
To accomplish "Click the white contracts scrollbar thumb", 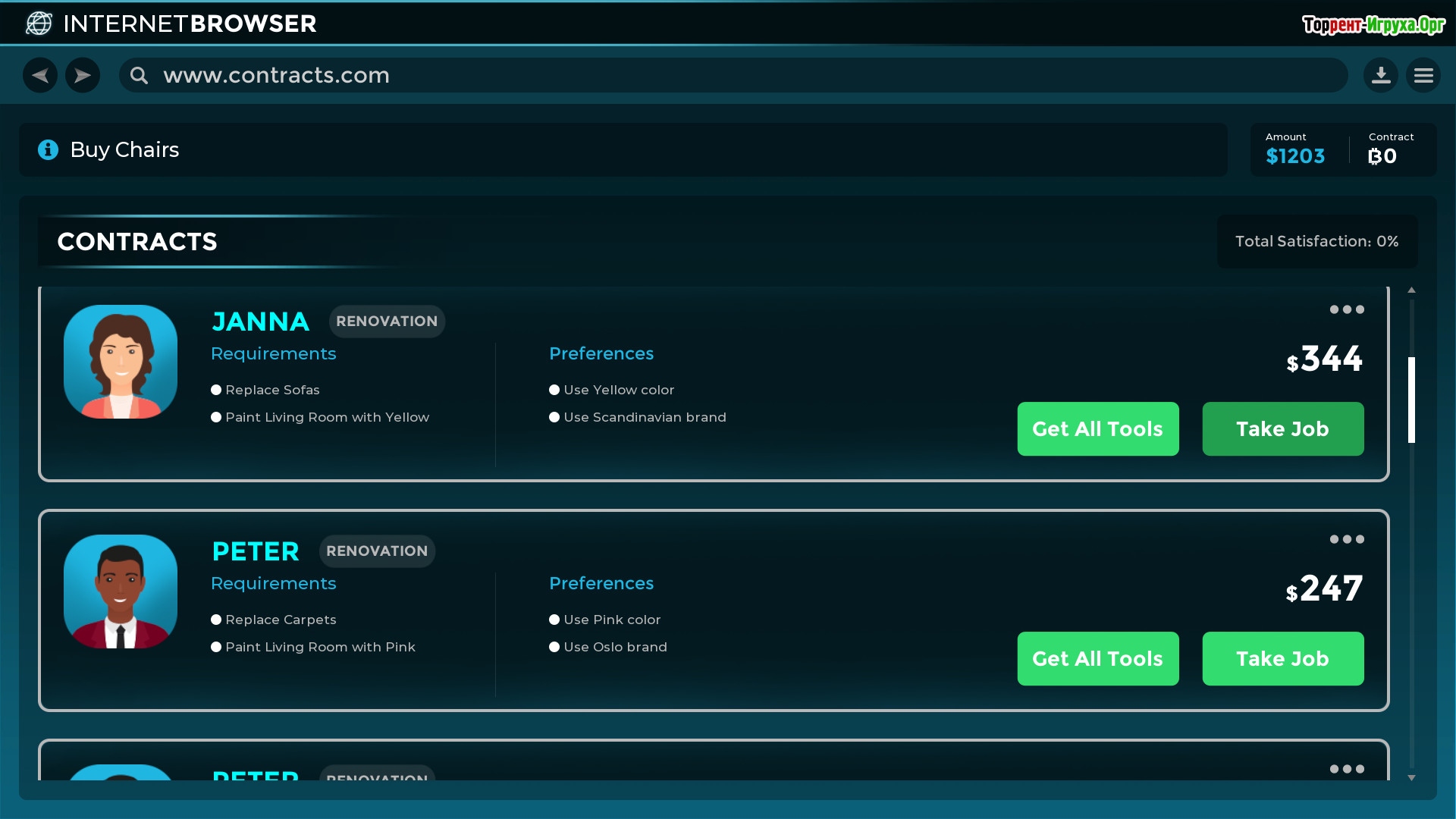I will 1411,400.
